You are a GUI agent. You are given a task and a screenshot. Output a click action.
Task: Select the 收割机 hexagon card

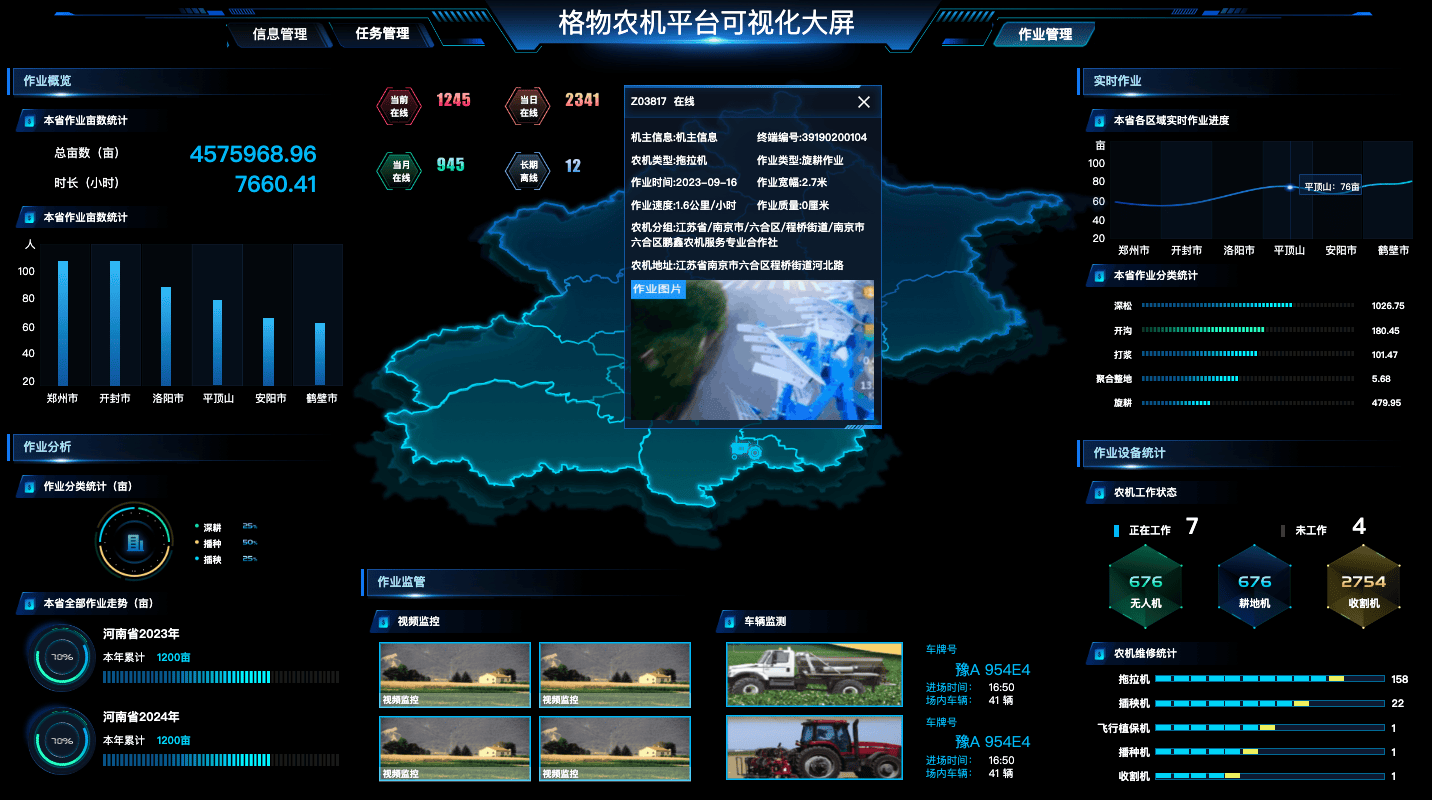(1363, 587)
